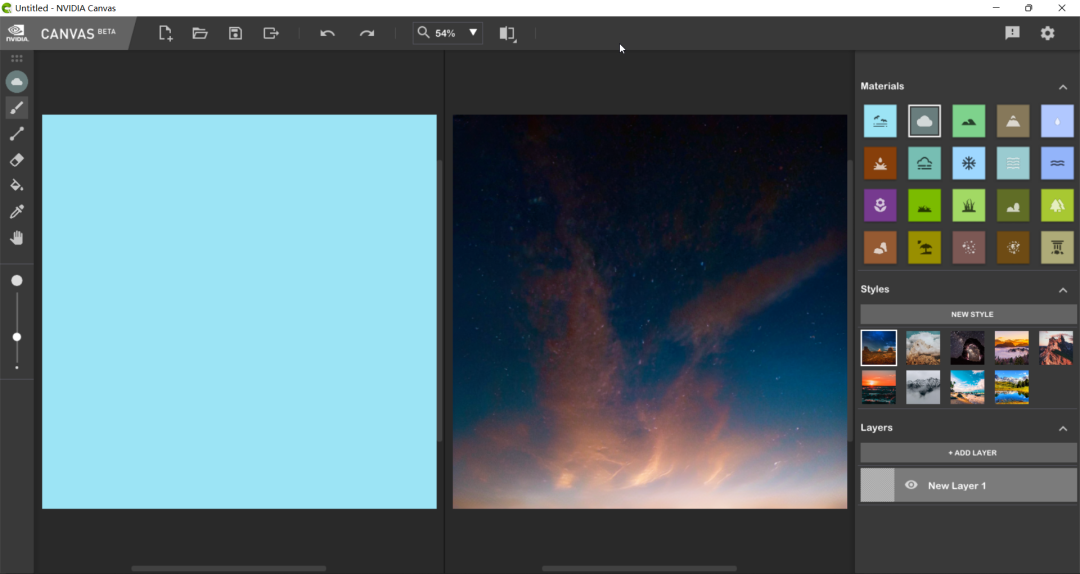This screenshot has height=574, width=1080.
Task: Open the settings gear
Action: 1048,33
